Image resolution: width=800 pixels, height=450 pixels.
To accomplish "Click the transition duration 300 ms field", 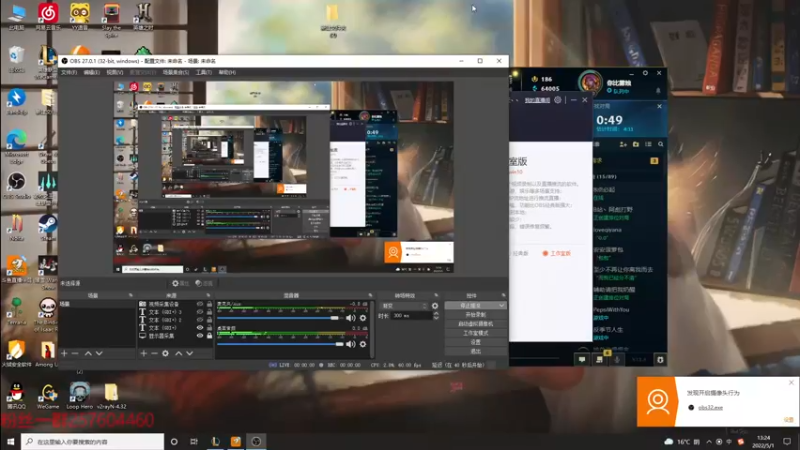I will 412,316.
